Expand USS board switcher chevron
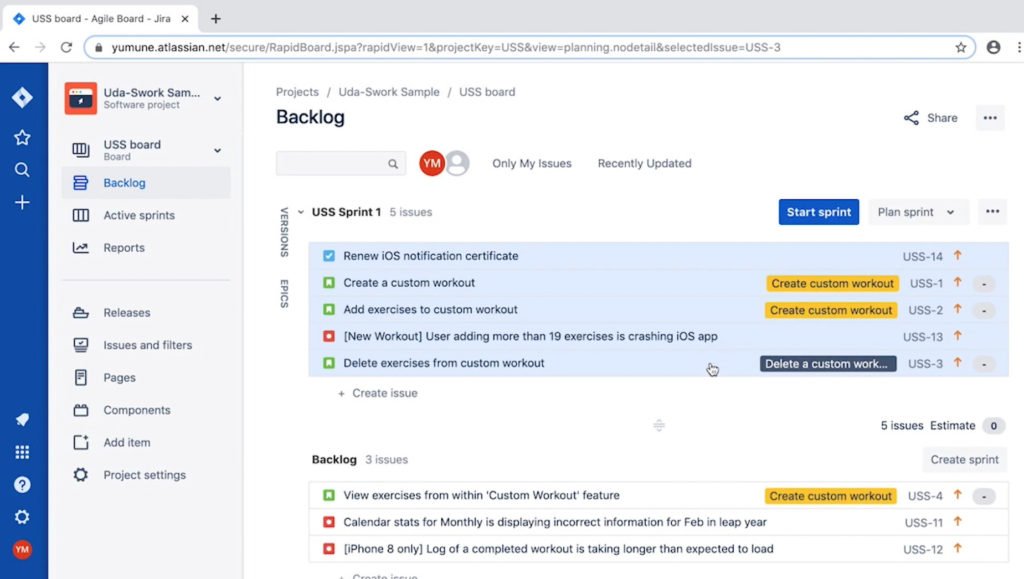This screenshot has width=1024, height=579. coord(217,150)
